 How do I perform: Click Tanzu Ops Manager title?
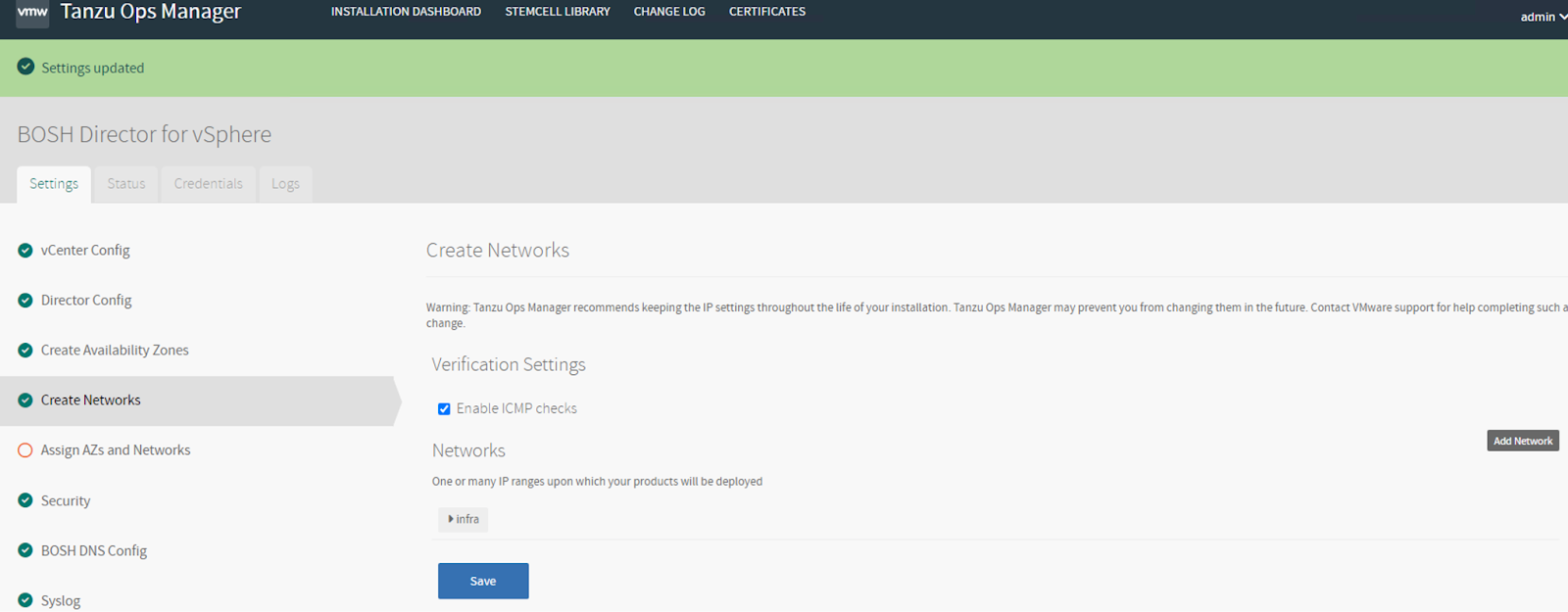(x=151, y=12)
